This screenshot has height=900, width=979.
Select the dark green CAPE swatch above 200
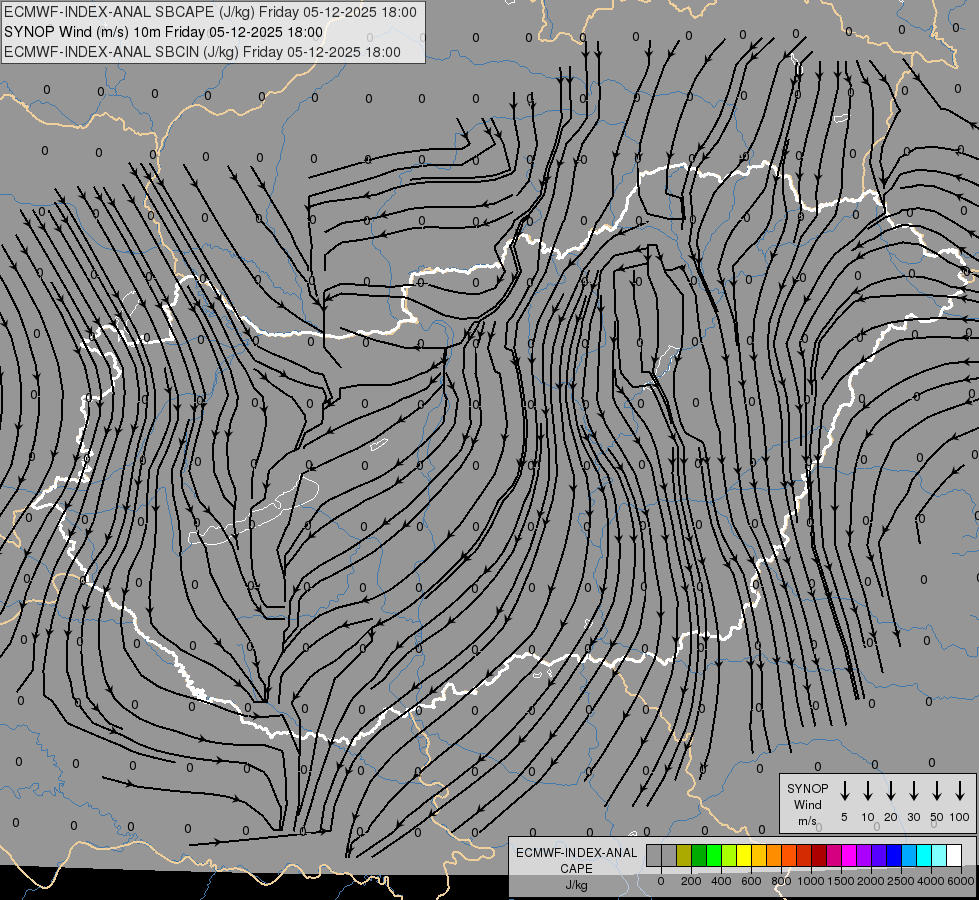tap(699, 855)
